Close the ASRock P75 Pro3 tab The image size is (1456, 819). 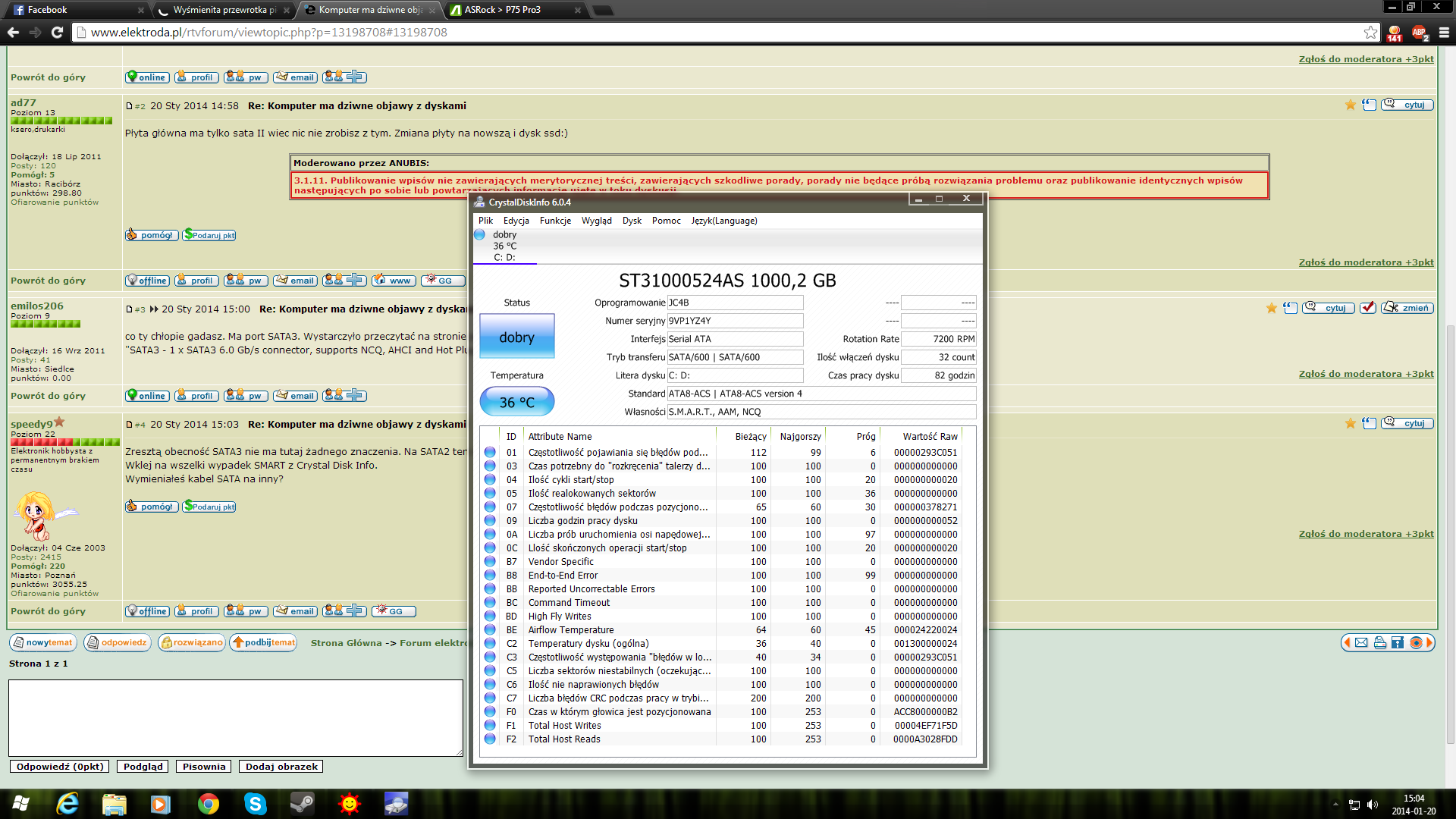point(578,10)
